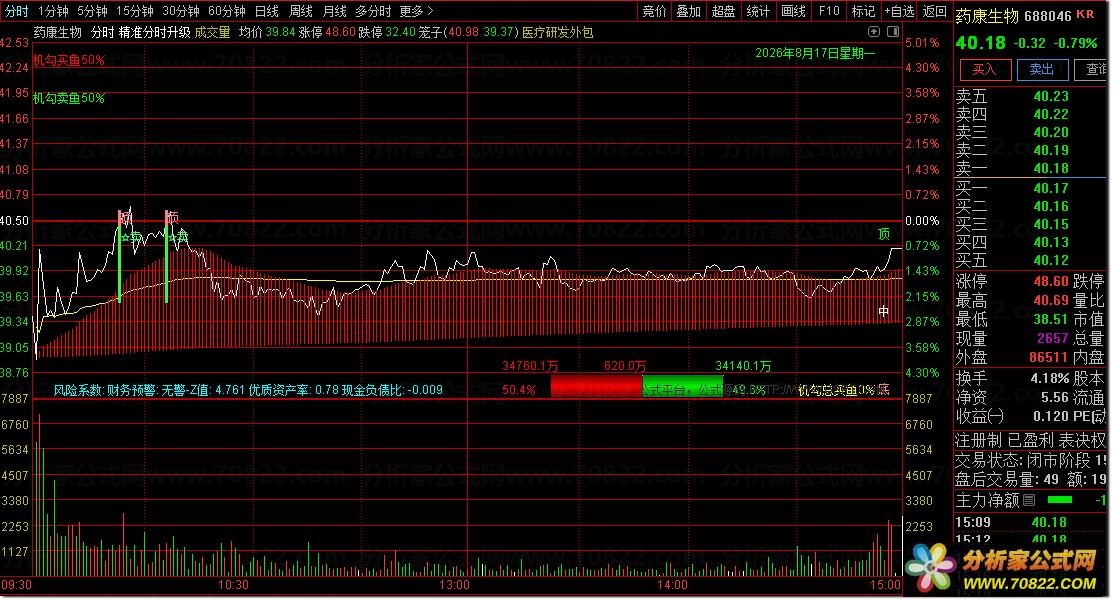Click the current price 40.18 in quote header

(980, 43)
